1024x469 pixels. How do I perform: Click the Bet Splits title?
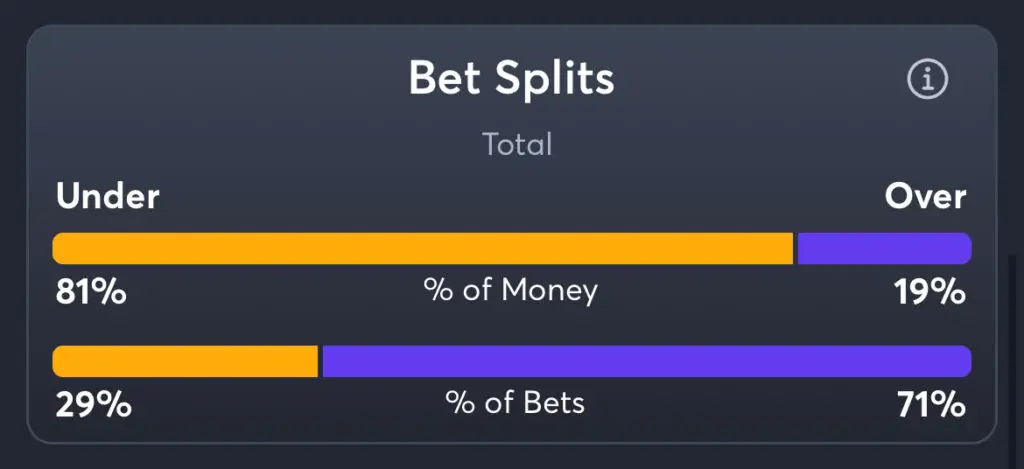[511, 79]
